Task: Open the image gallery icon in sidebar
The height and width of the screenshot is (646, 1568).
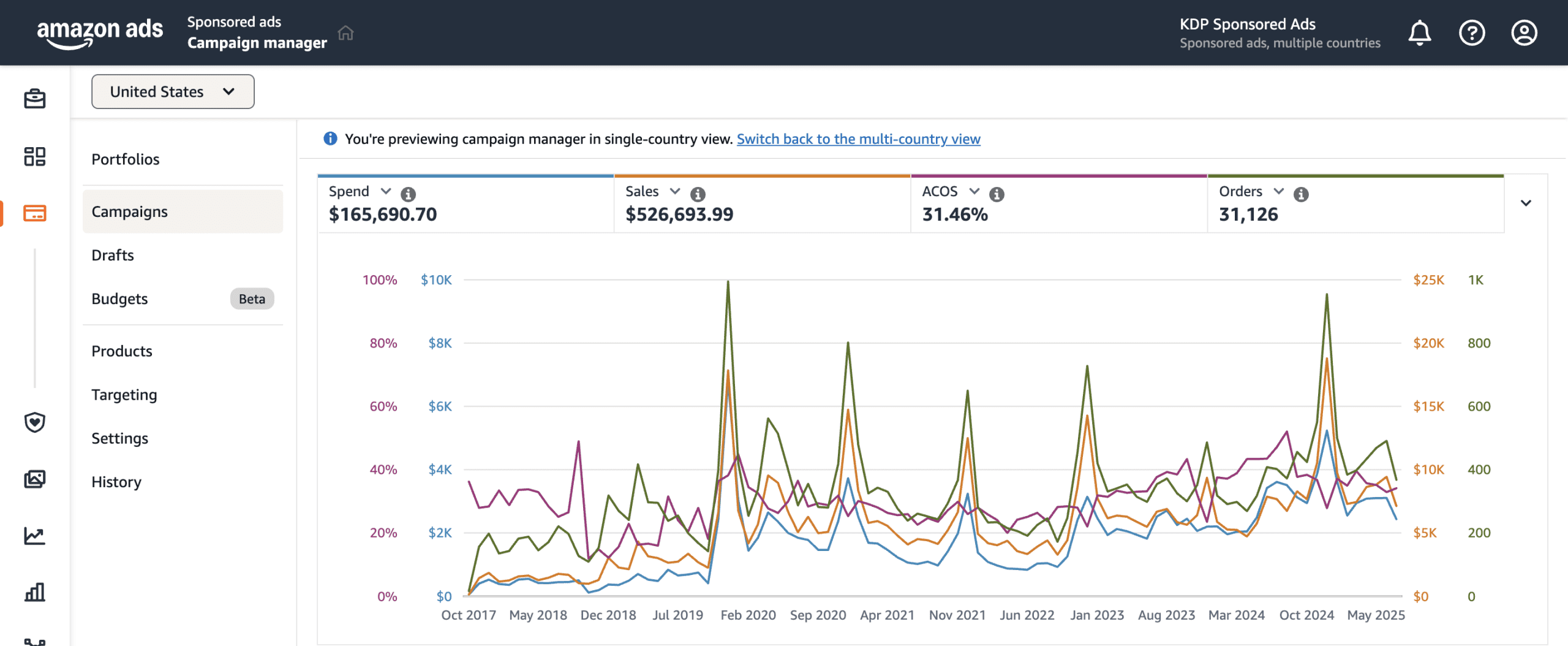Action: pyautogui.click(x=35, y=479)
